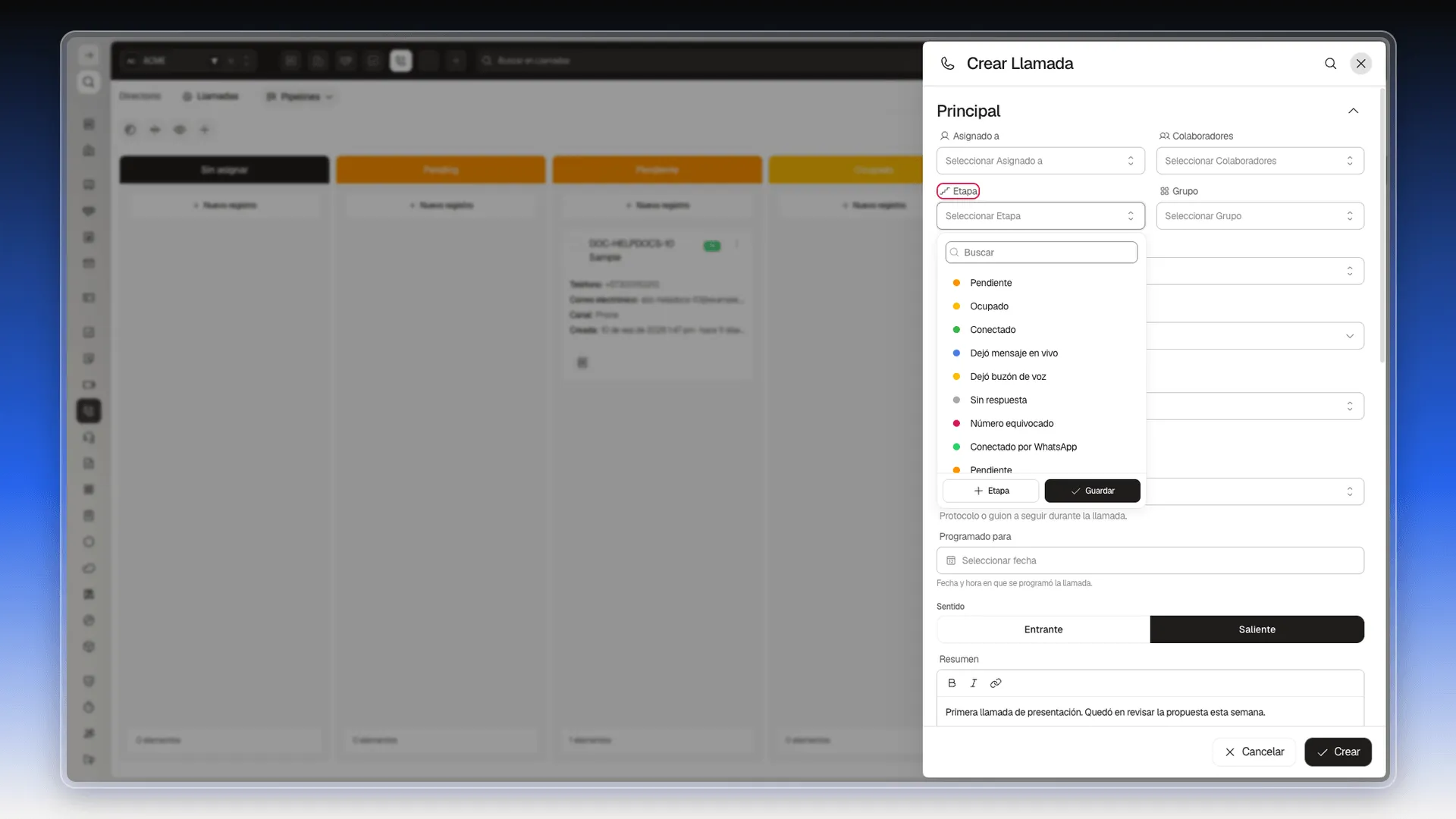Click the search icon in Crear Llamada header
The image size is (1456, 819).
coord(1330,64)
